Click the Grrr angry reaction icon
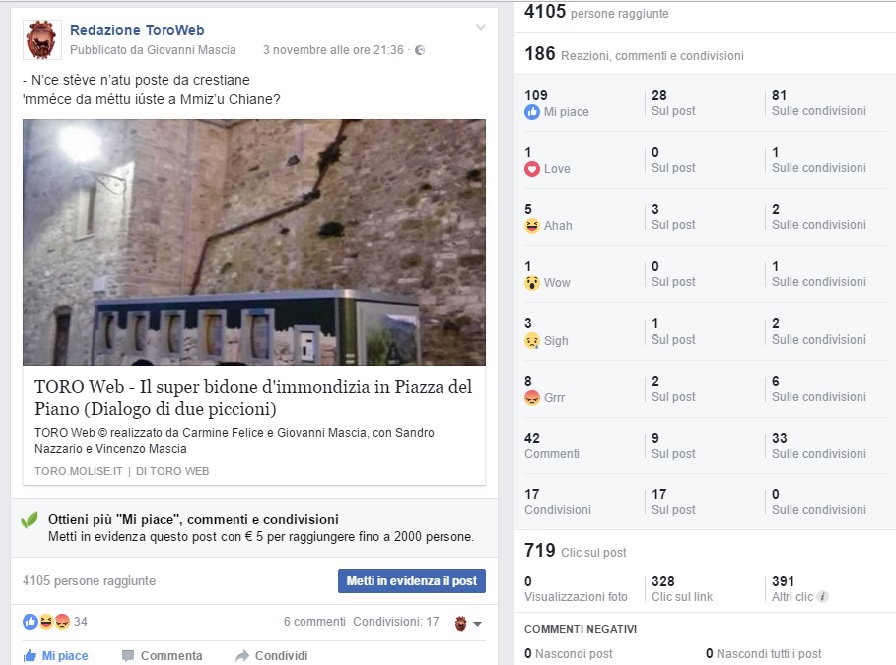The image size is (896, 665). coord(531,398)
